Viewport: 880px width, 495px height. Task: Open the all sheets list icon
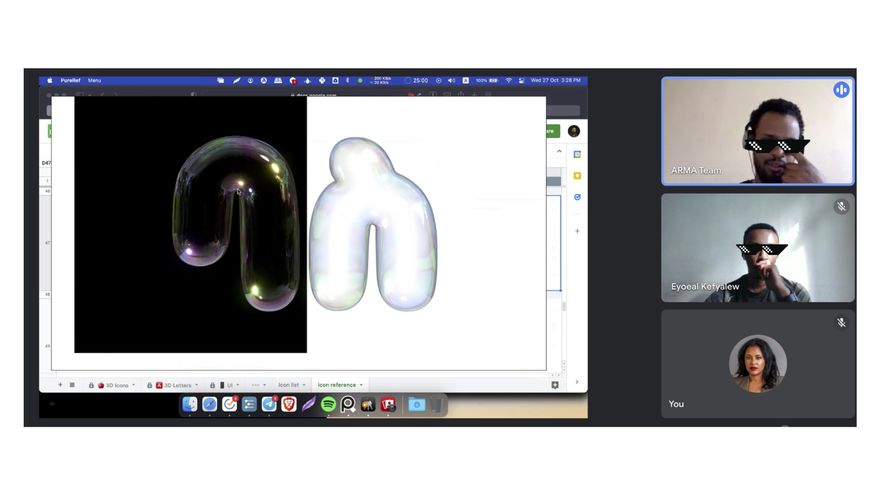tap(72, 385)
